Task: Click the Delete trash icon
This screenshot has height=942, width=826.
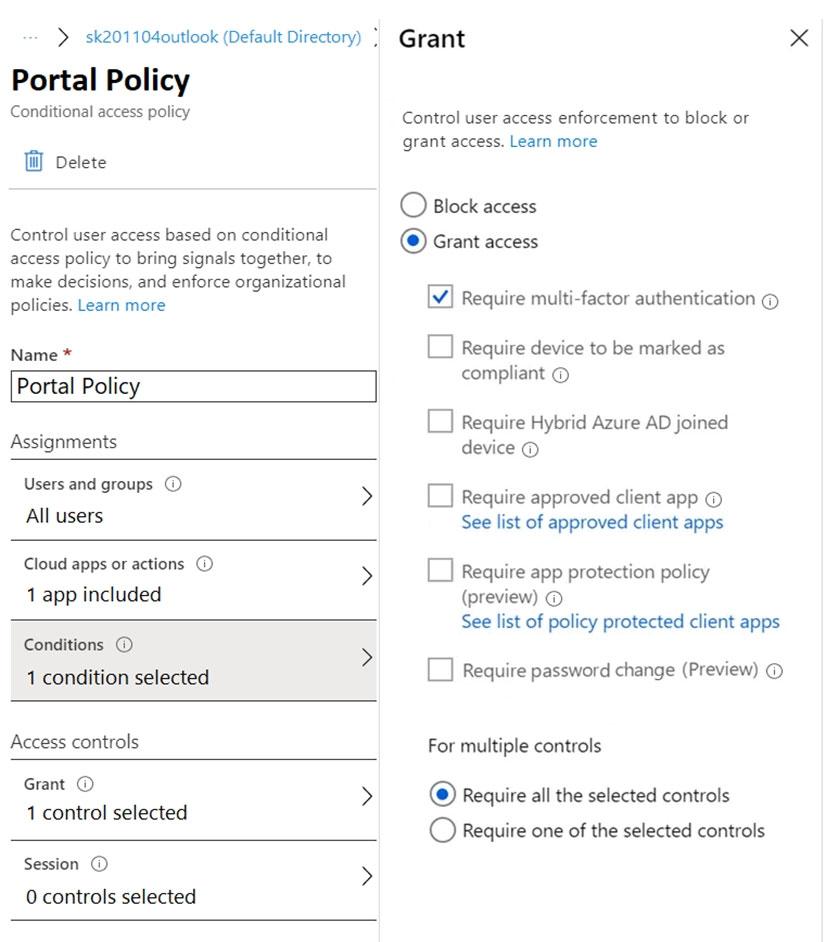Action: [x=33, y=162]
